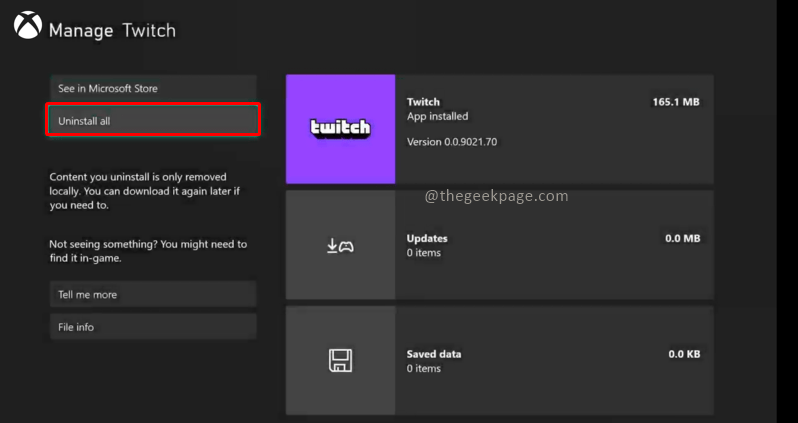Click the thegeekpage.com watermark text

(x=496, y=196)
